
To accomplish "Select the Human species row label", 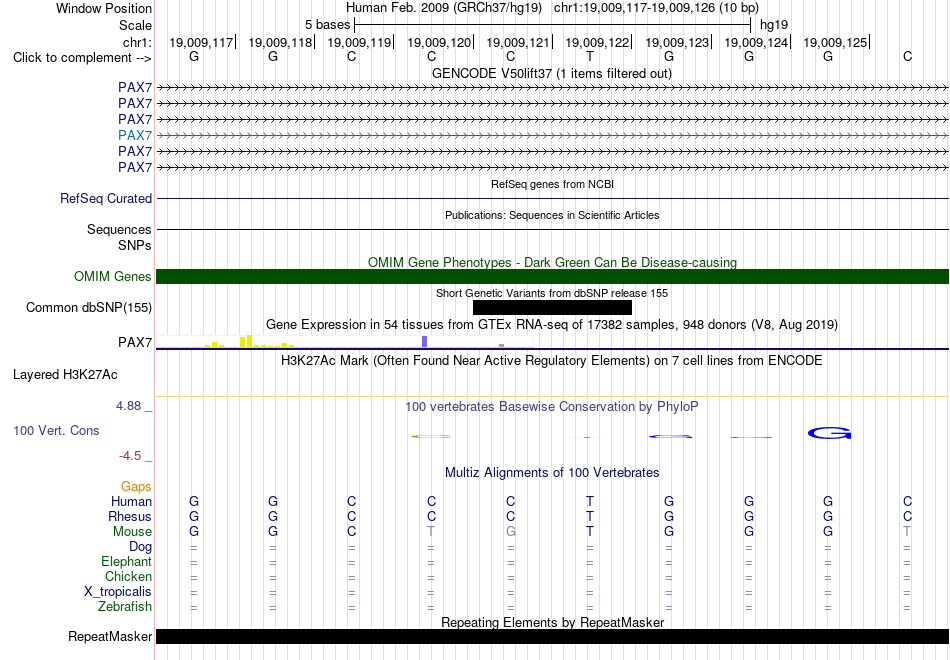I will [x=131, y=501].
